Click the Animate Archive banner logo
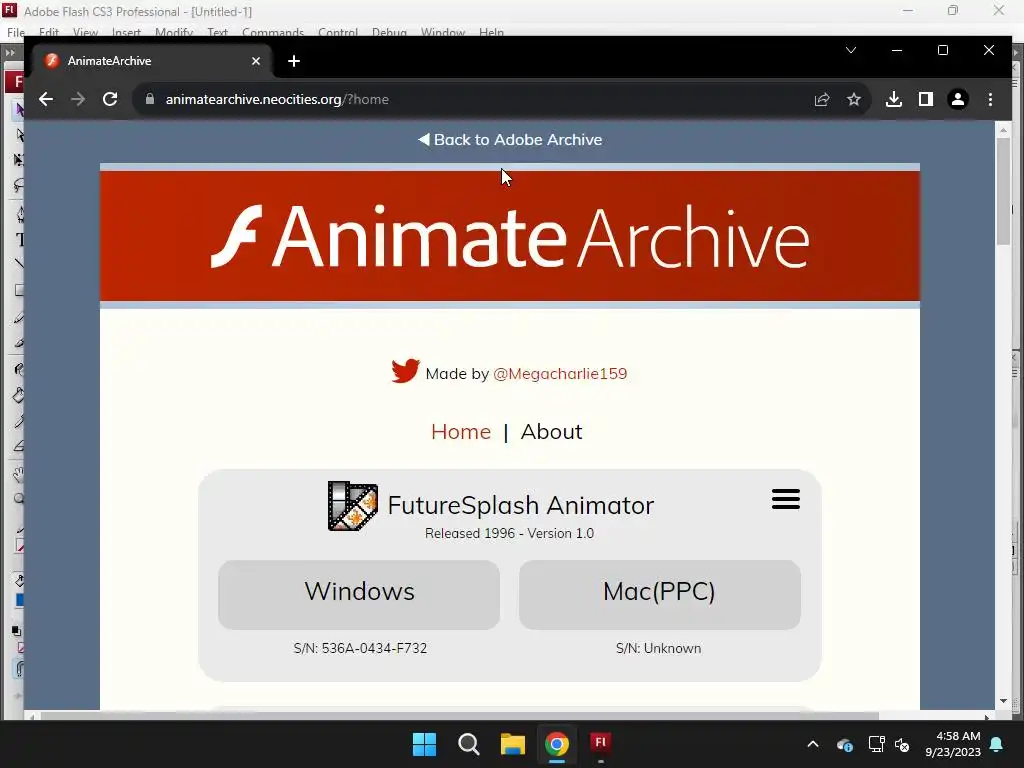Screen dimensions: 1024x768 click(x=510, y=236)
